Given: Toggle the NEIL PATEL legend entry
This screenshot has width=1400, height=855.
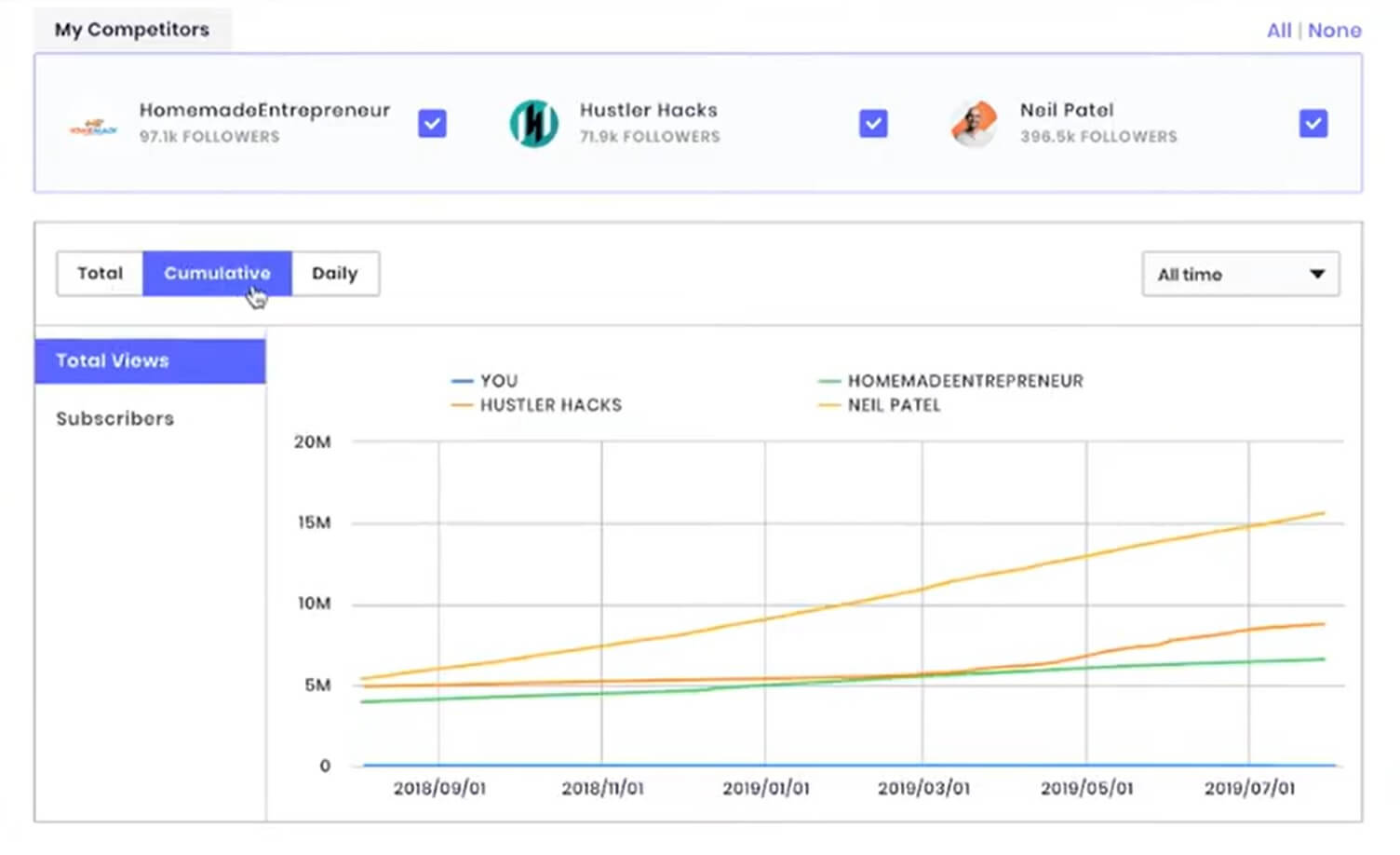Looking at the screenshot, I should point(880,405).
